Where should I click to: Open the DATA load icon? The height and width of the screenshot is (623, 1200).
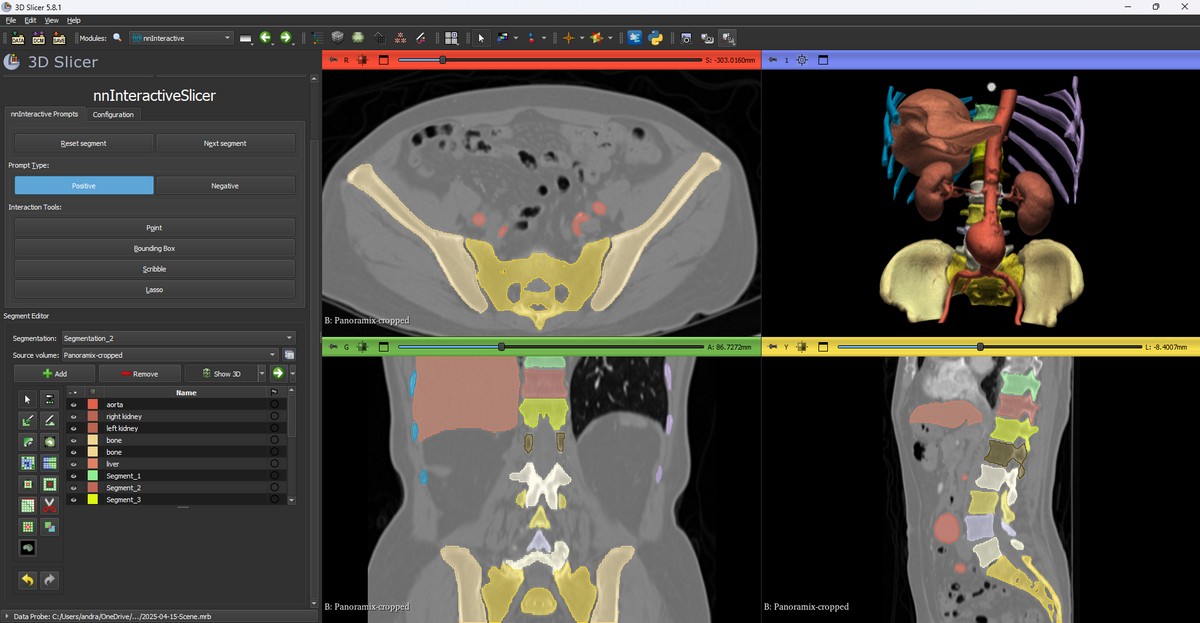[x=18, y=38]
